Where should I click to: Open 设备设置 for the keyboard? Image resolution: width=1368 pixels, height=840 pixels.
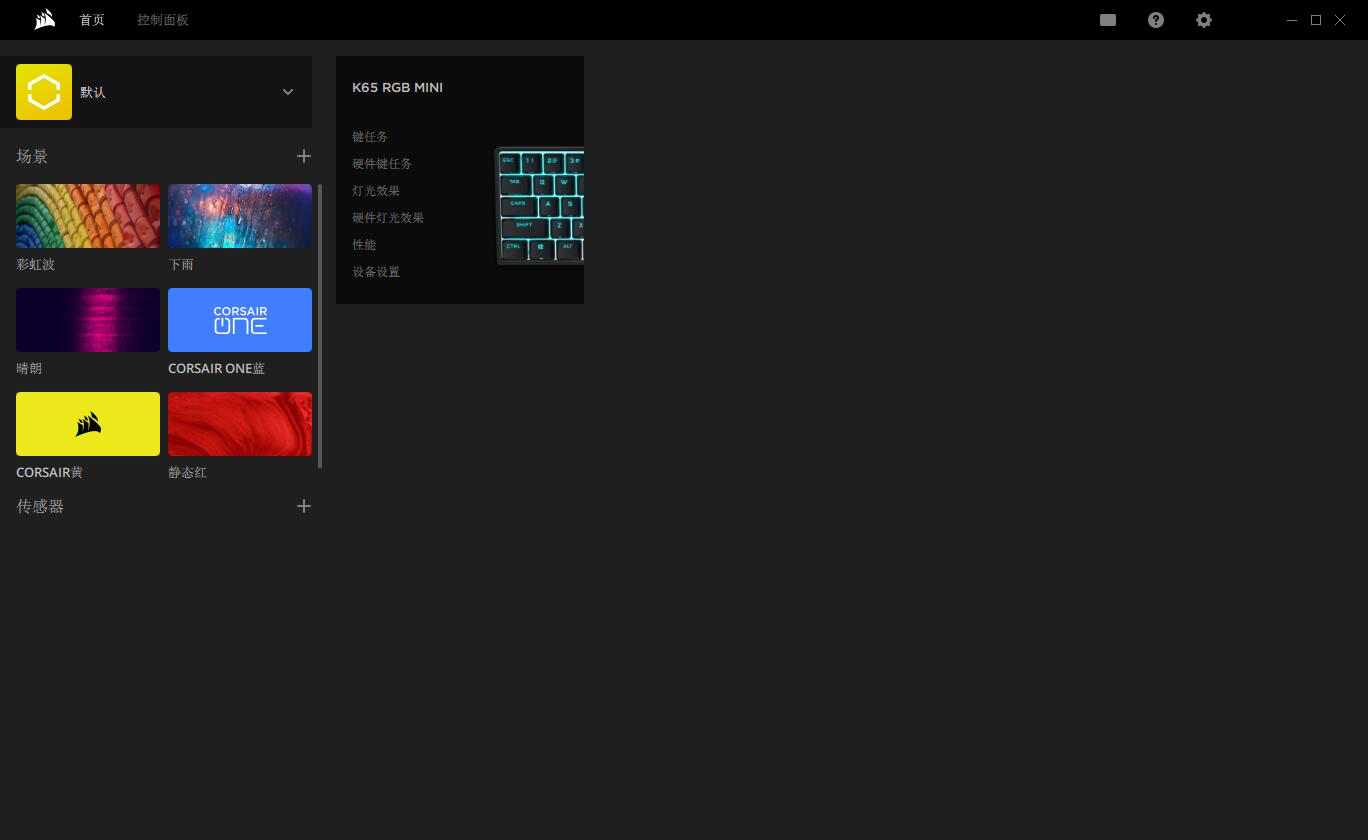[x=376, y=272]
